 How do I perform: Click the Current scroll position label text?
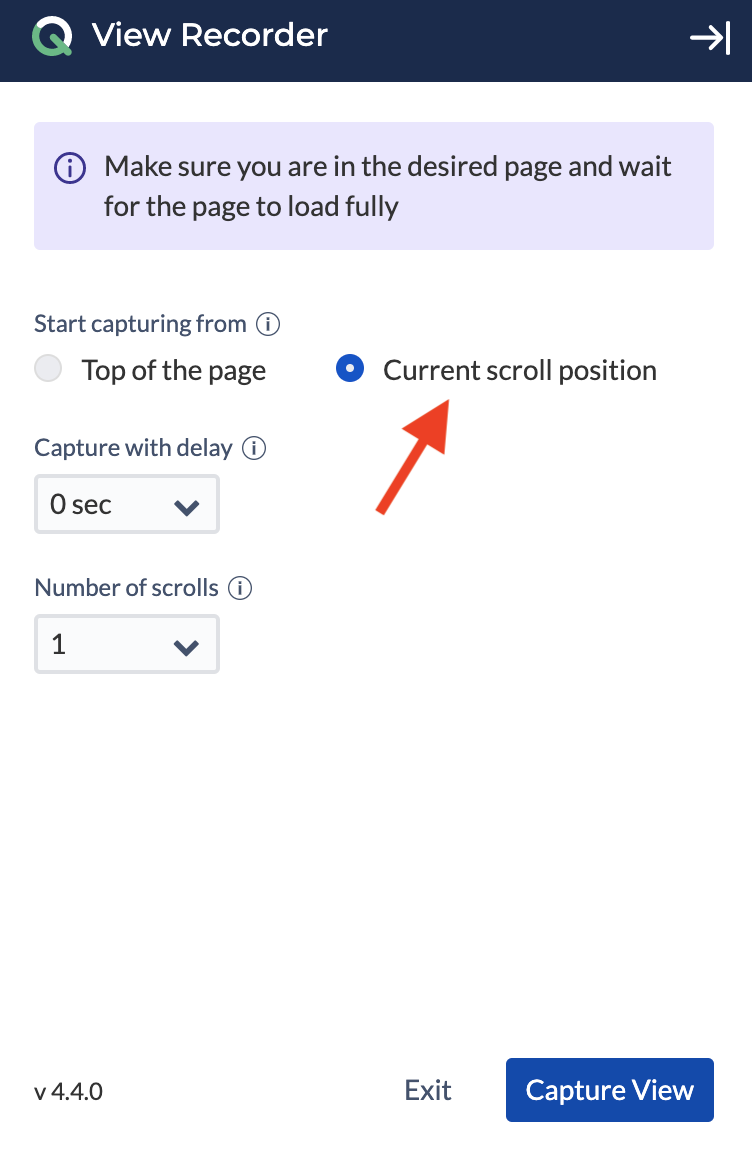pyautogui.click(x=520, y=371)
